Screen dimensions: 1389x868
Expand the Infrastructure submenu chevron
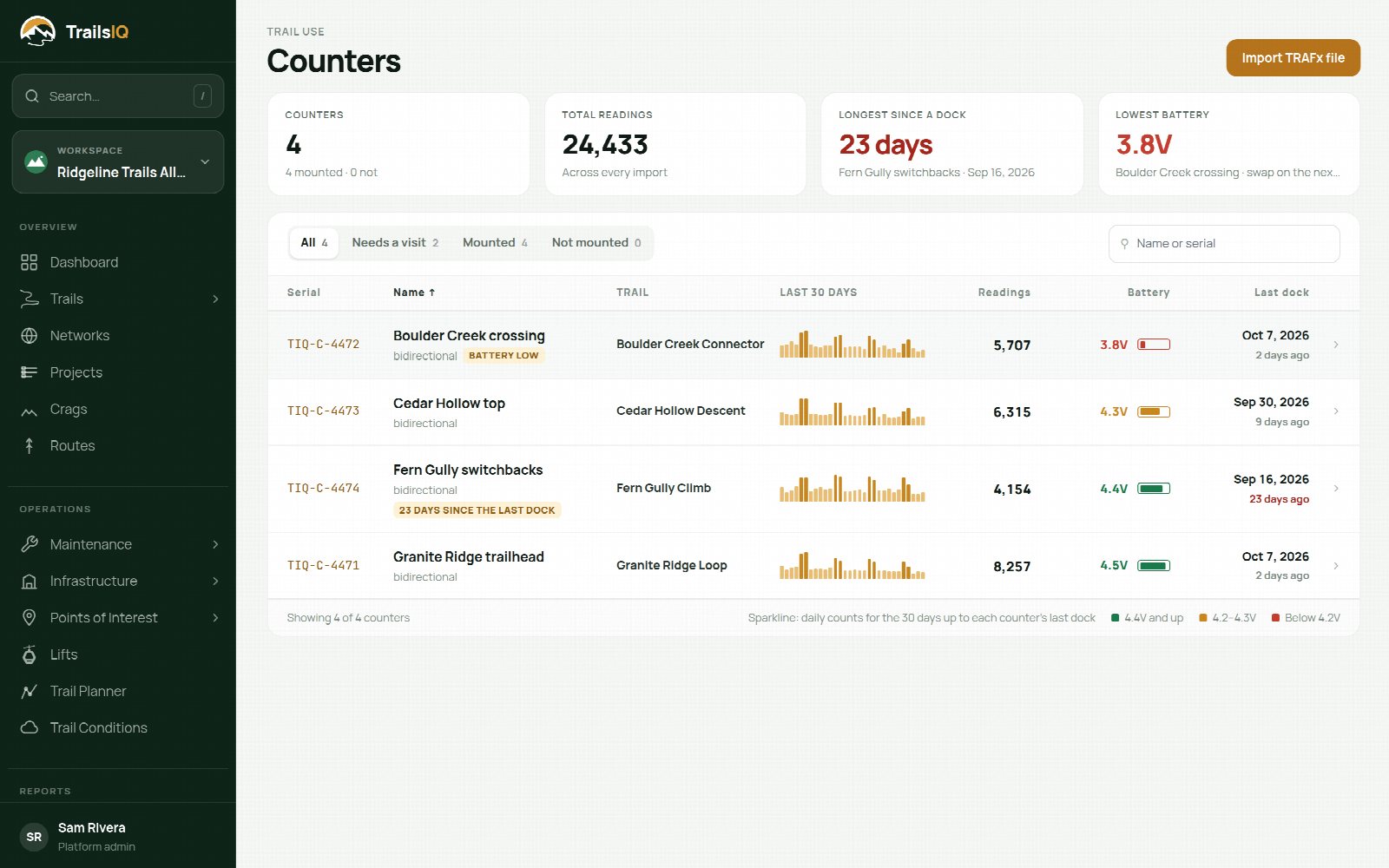(215, 581)
